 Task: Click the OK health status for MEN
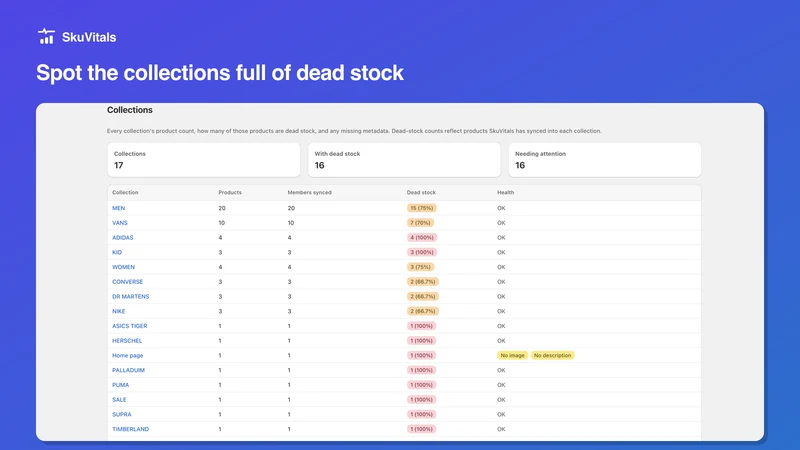pos(501,208)
